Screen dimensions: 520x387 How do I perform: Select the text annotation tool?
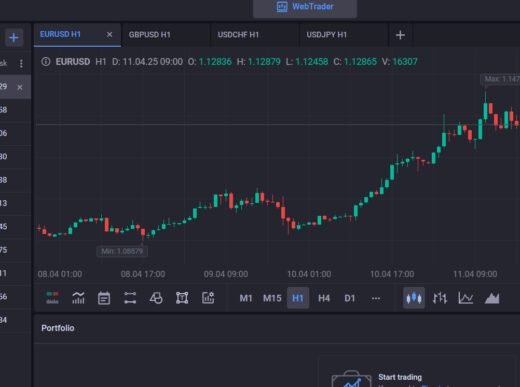[182, 298]
